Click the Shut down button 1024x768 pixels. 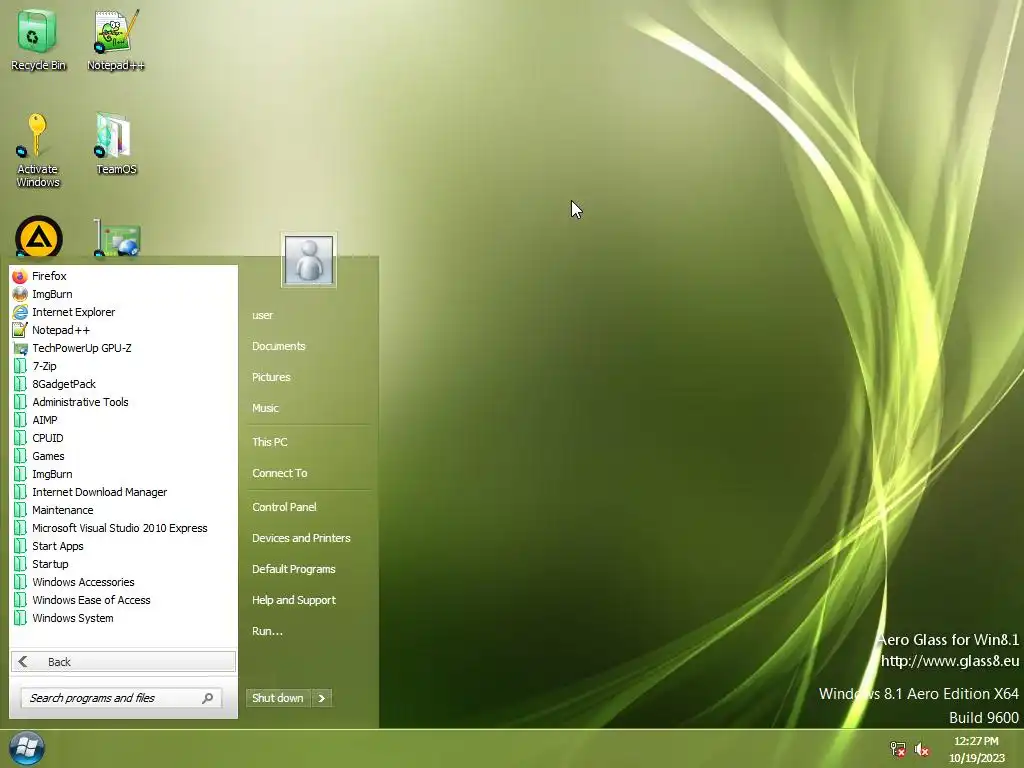[278, 698]
